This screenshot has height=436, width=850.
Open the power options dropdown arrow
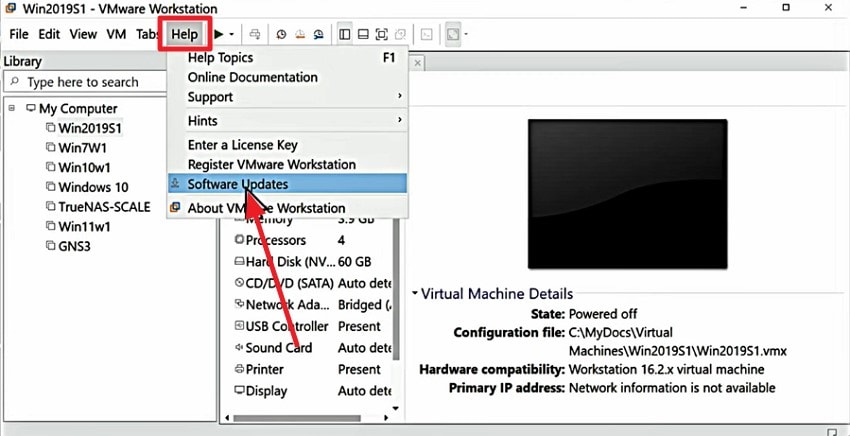coord(231,34)
